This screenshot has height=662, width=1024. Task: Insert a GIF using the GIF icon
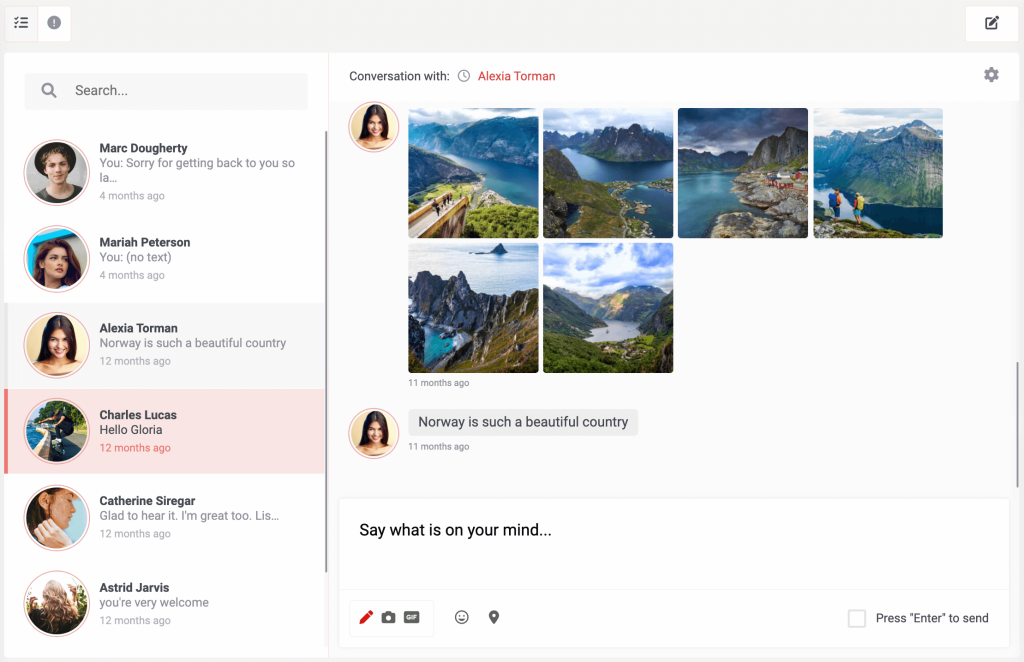click(411, 617)
